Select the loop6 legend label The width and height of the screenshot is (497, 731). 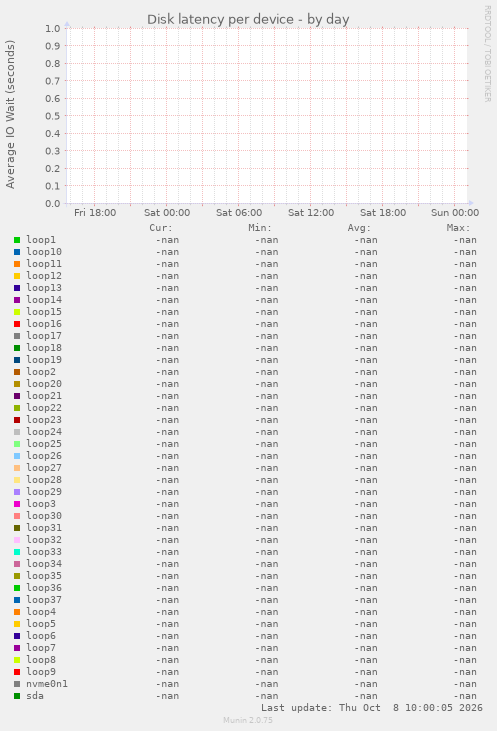(x=41, y=636)
